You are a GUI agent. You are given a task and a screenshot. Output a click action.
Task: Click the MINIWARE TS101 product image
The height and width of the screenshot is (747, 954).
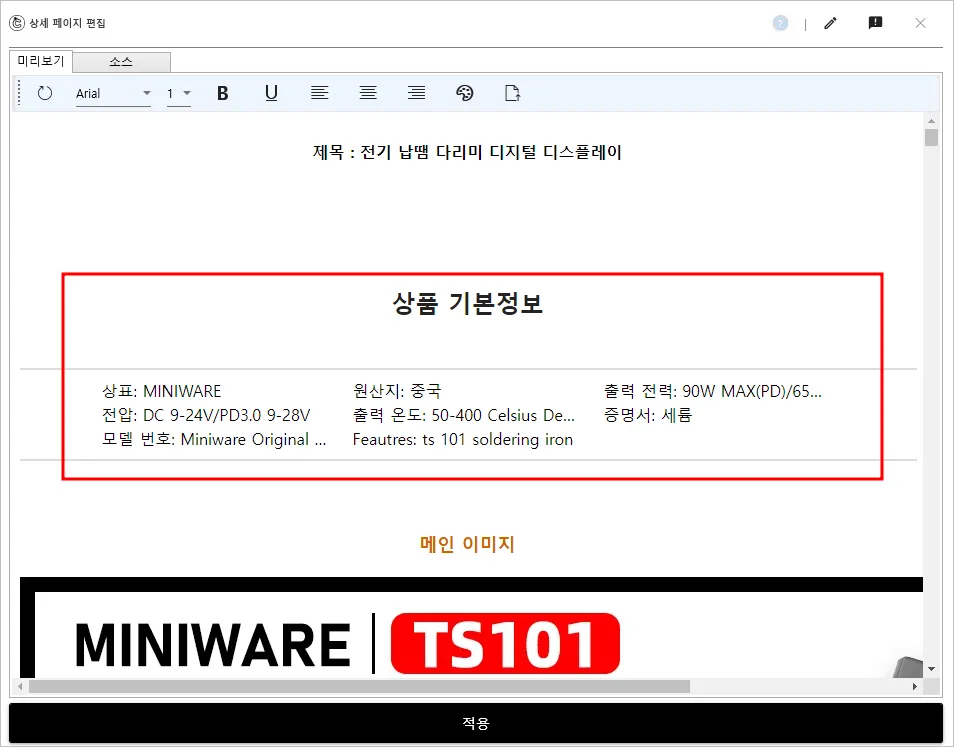[472, 627]
